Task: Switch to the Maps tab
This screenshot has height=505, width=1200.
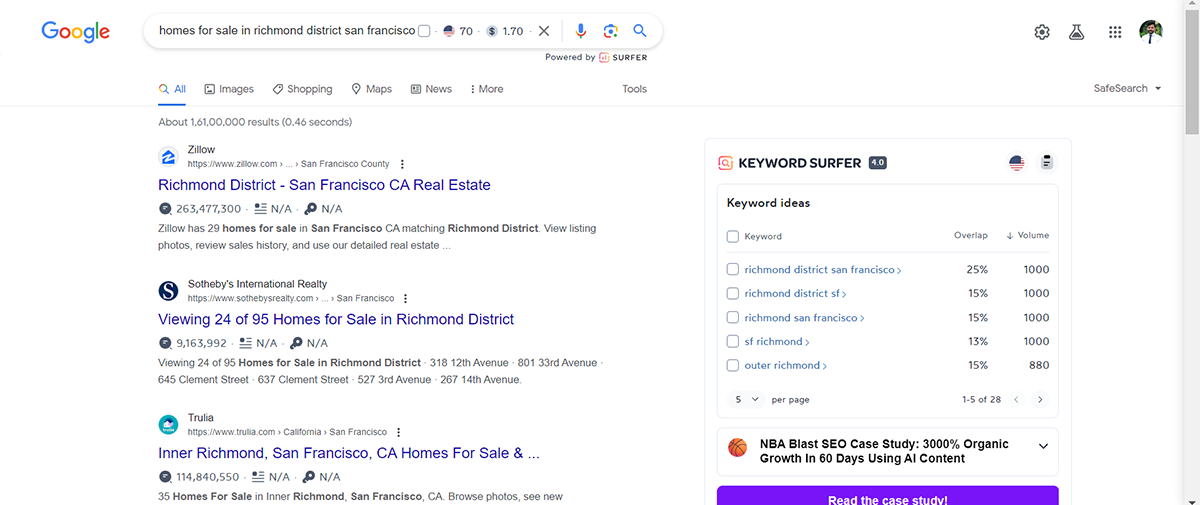Action: pyautogui.click(x=371, y=89)
